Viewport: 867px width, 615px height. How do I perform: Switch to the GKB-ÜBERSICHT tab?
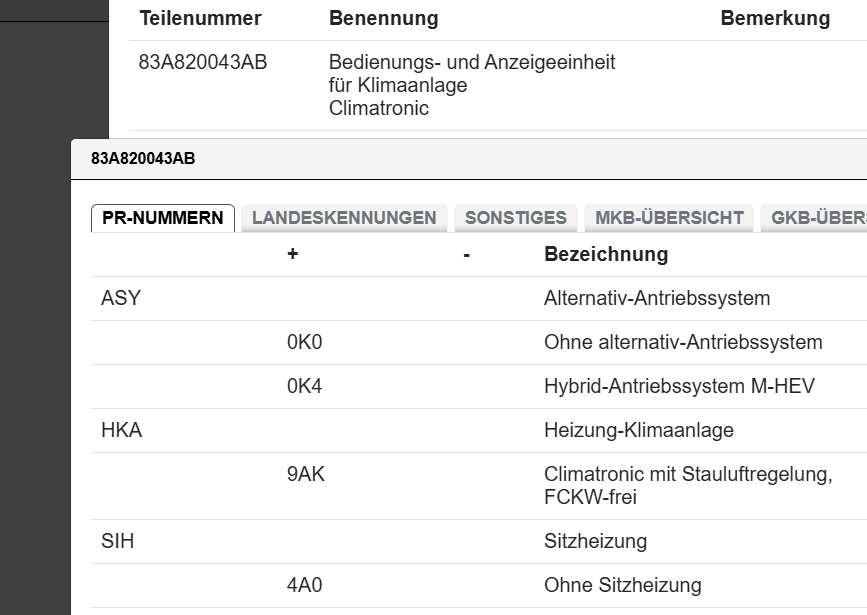pos(816,218)
